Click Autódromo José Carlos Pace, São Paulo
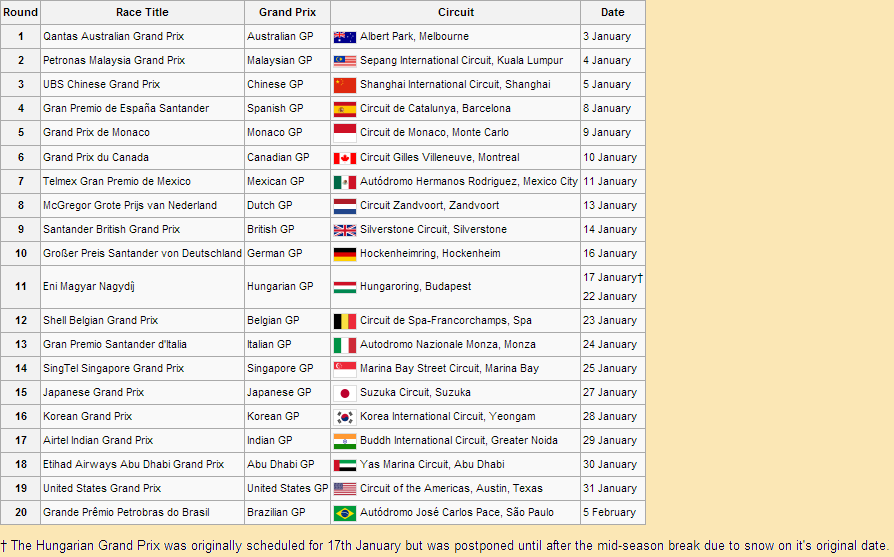Image resolution: width=894 pixels, height=557 pixels. (457, 511)
